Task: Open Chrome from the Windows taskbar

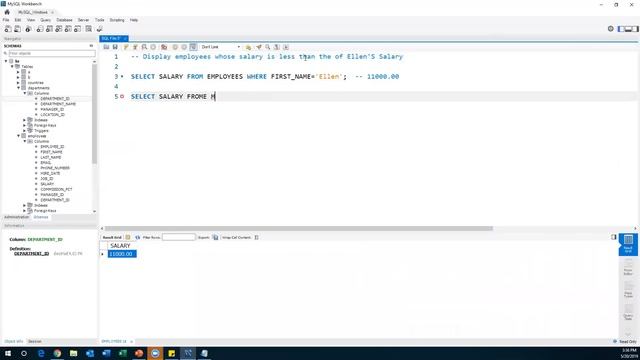Action: [57, 353]
